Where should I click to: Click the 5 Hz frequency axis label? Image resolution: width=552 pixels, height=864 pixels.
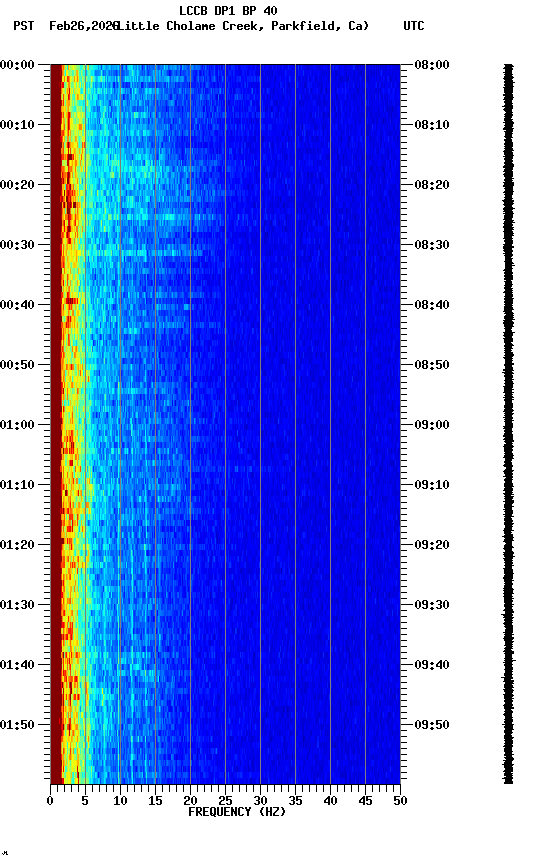coord(85,801)
